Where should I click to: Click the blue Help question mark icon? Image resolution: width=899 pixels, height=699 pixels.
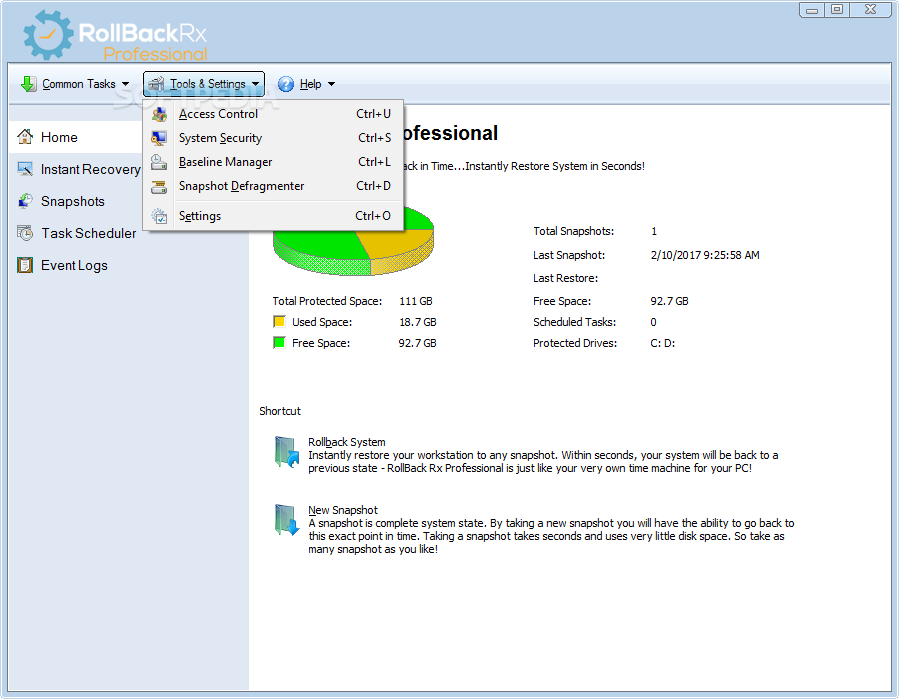(286, 84)
